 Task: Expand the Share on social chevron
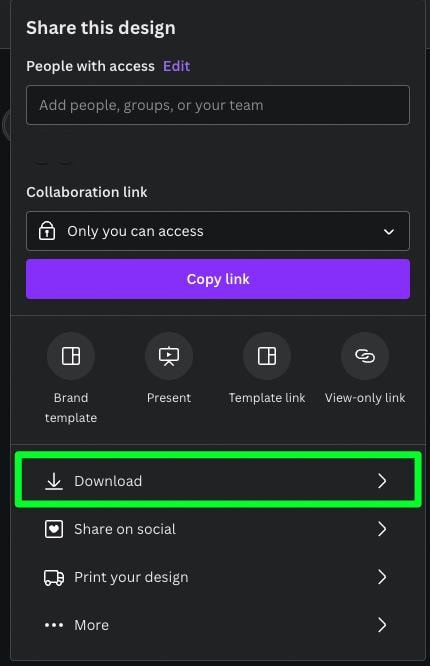point(382,529)
